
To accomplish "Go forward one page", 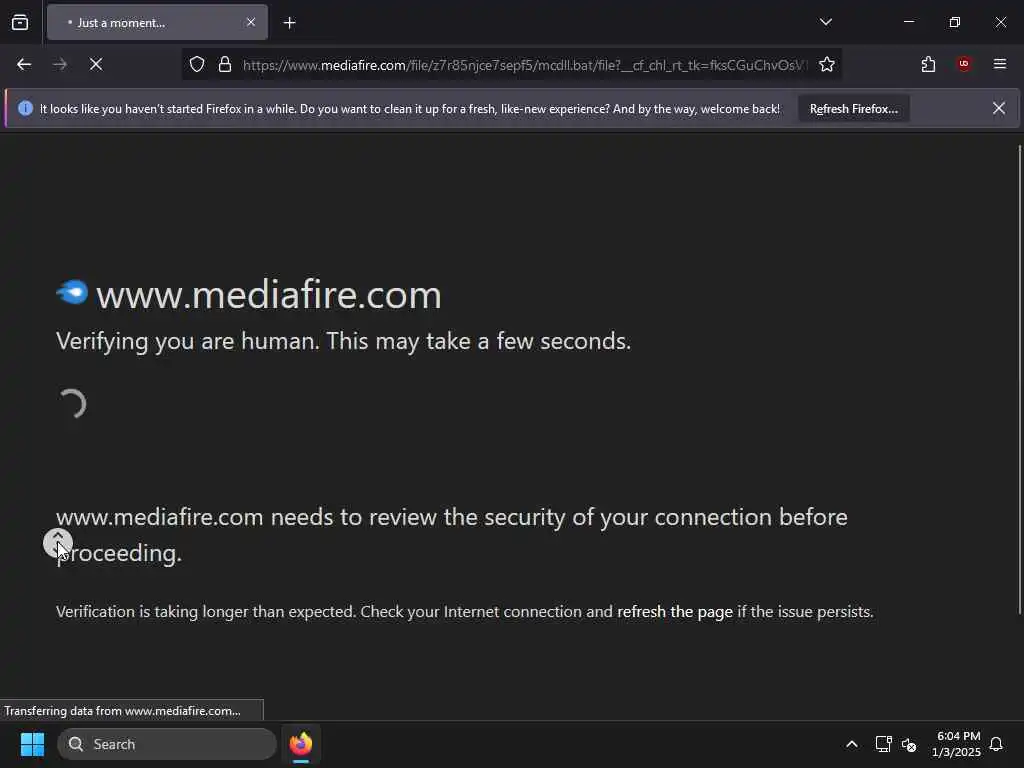I will point(59,64).
